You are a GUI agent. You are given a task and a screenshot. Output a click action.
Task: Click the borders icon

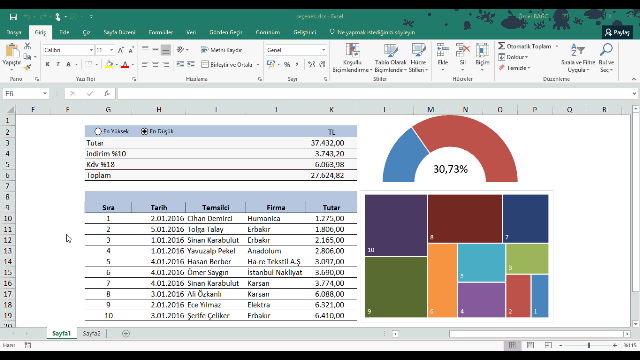pyautogui.click(x=89, y=64)
